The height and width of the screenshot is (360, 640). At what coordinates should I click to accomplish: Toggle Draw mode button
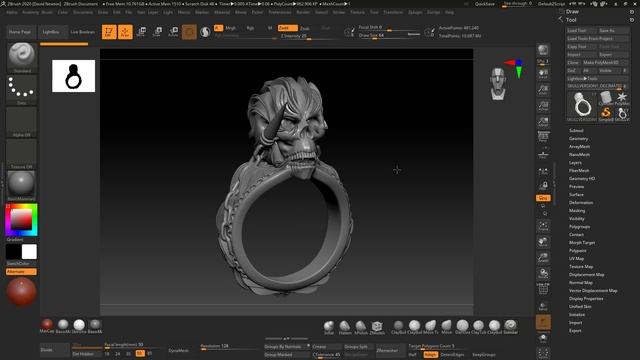(125, 31)
